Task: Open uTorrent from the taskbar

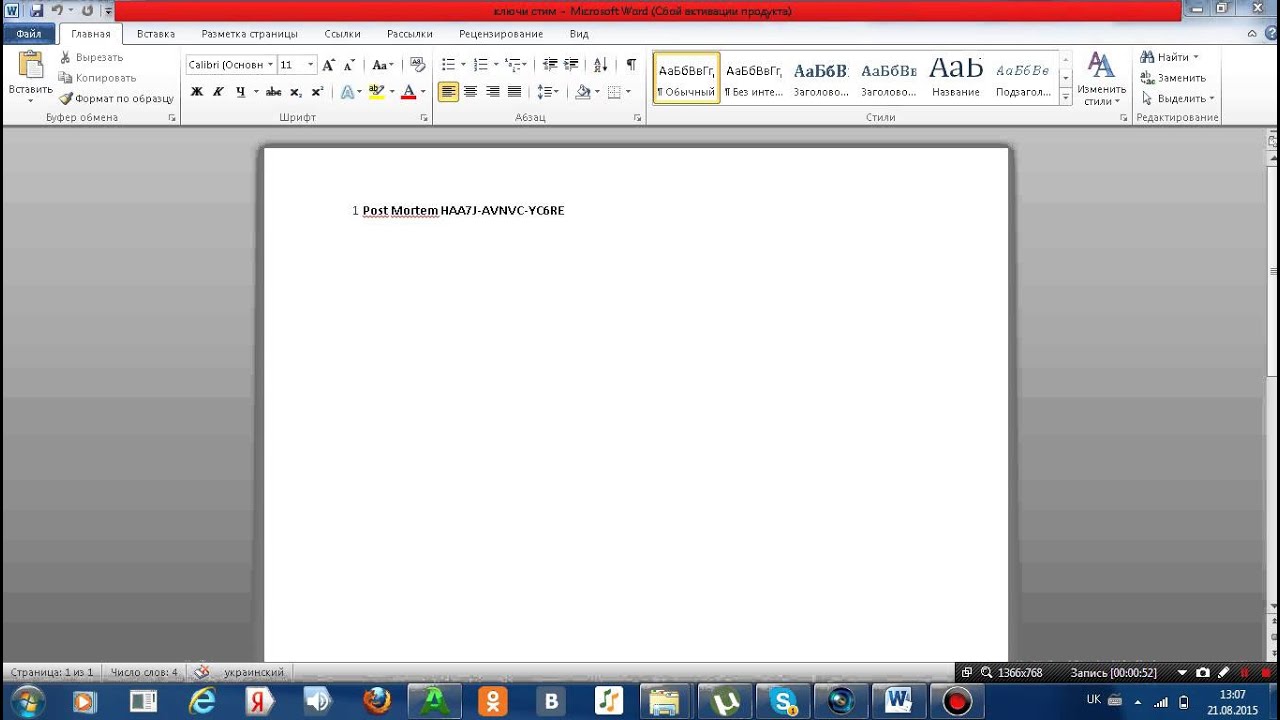Action: tap(725, 701)
